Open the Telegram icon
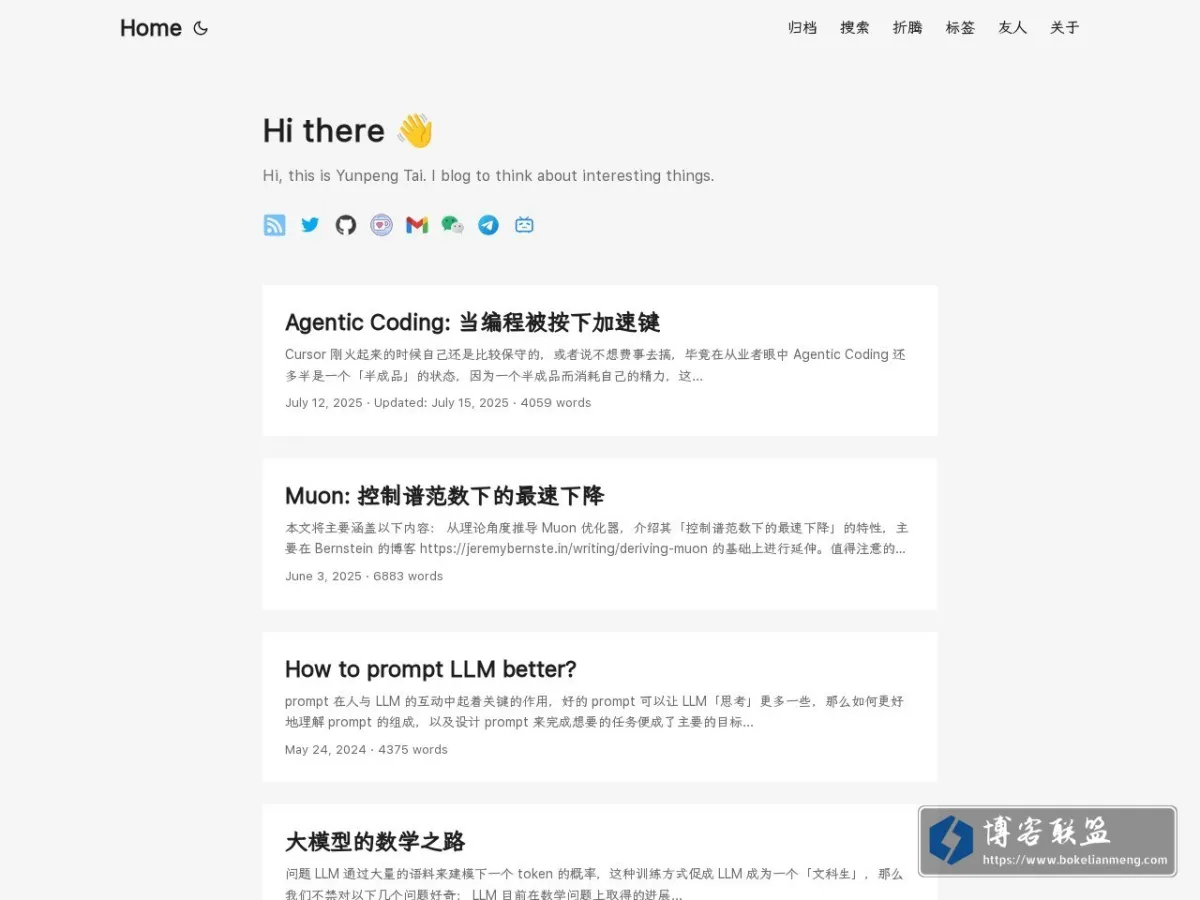The image size is (1200, 900). pos(488,225)
